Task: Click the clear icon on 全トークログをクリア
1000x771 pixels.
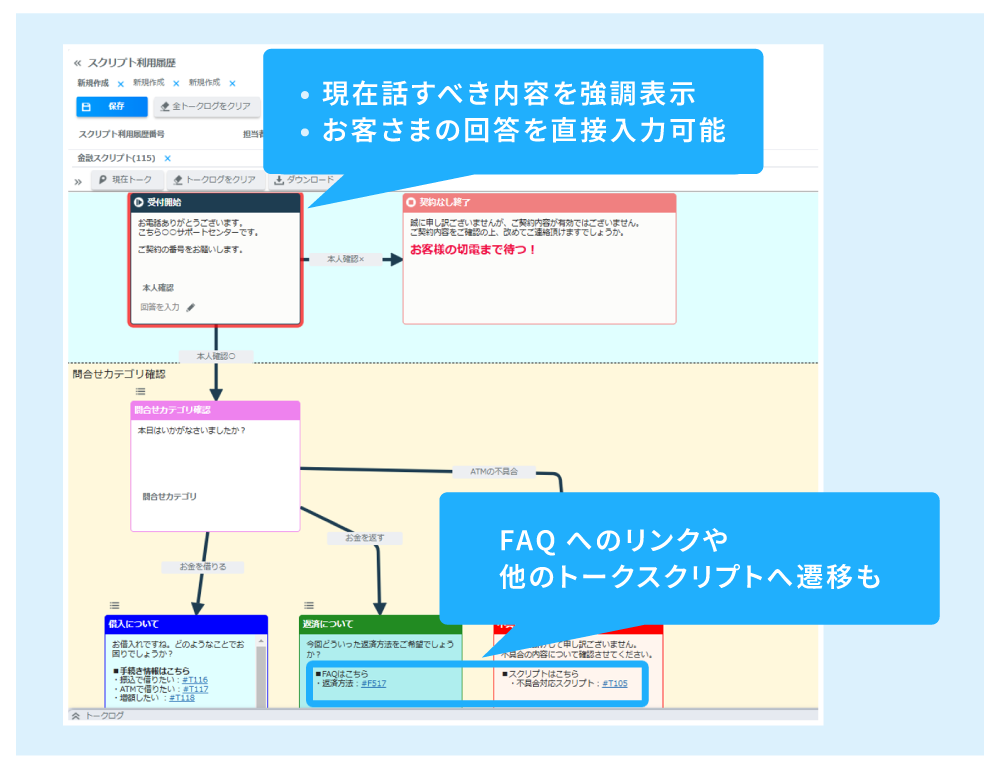Action: 165,106
